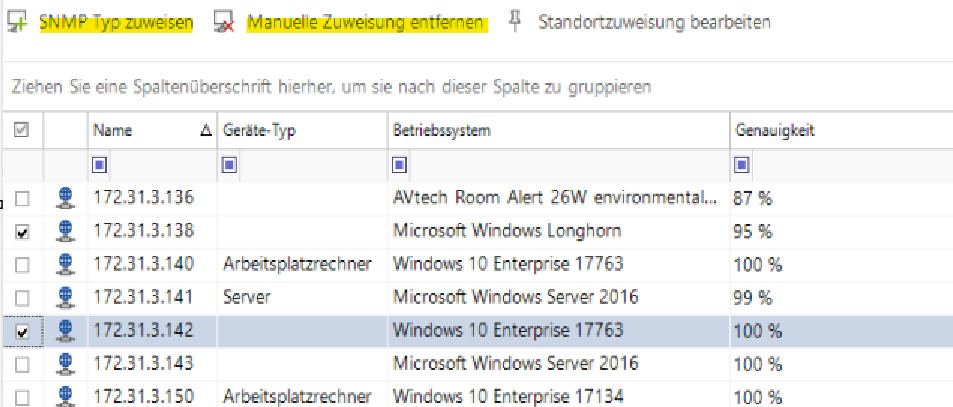Image resolution: width=953 pixels, height=407 pixels.
Task: Click device icon for 172.31.3.136
Action: [66, 199]
